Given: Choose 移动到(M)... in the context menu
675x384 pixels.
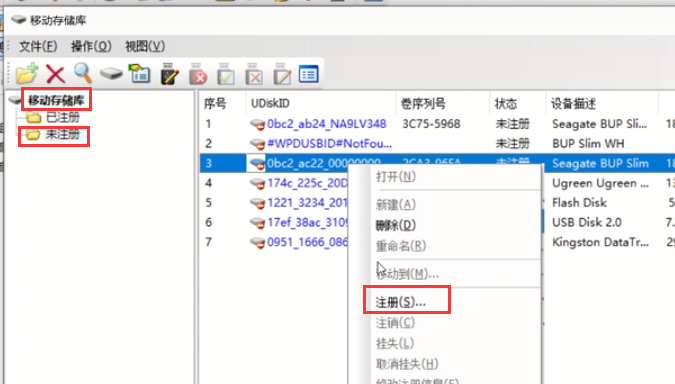Looking at the screenshot, I should 407,274.
